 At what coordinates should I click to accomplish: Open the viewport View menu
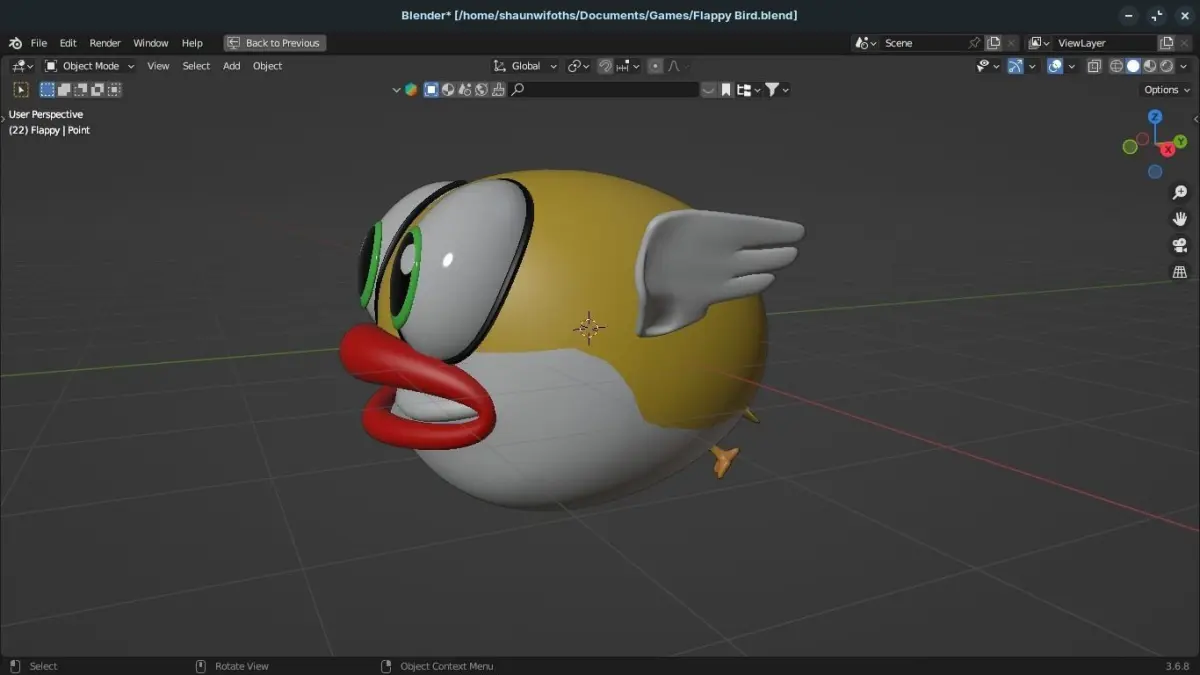tap(158, 66)
